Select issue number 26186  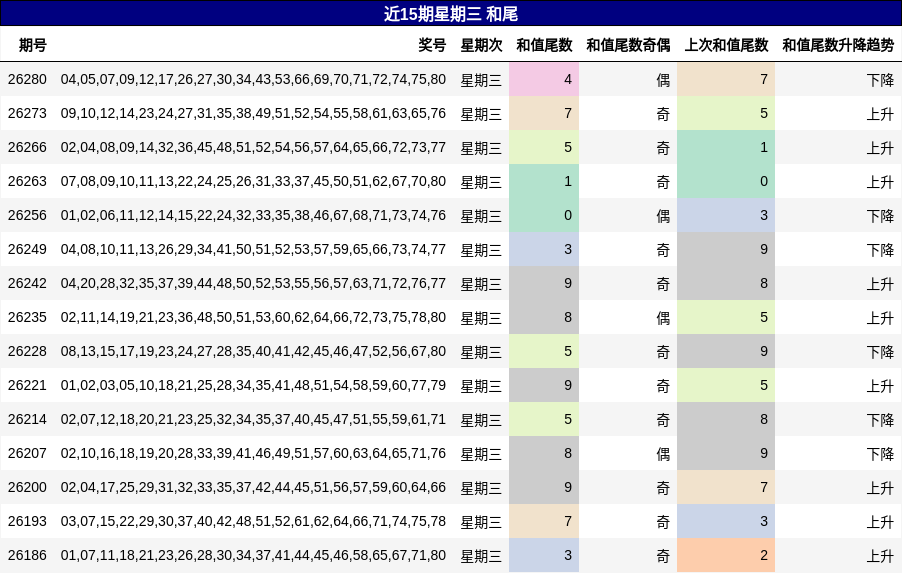27,555
